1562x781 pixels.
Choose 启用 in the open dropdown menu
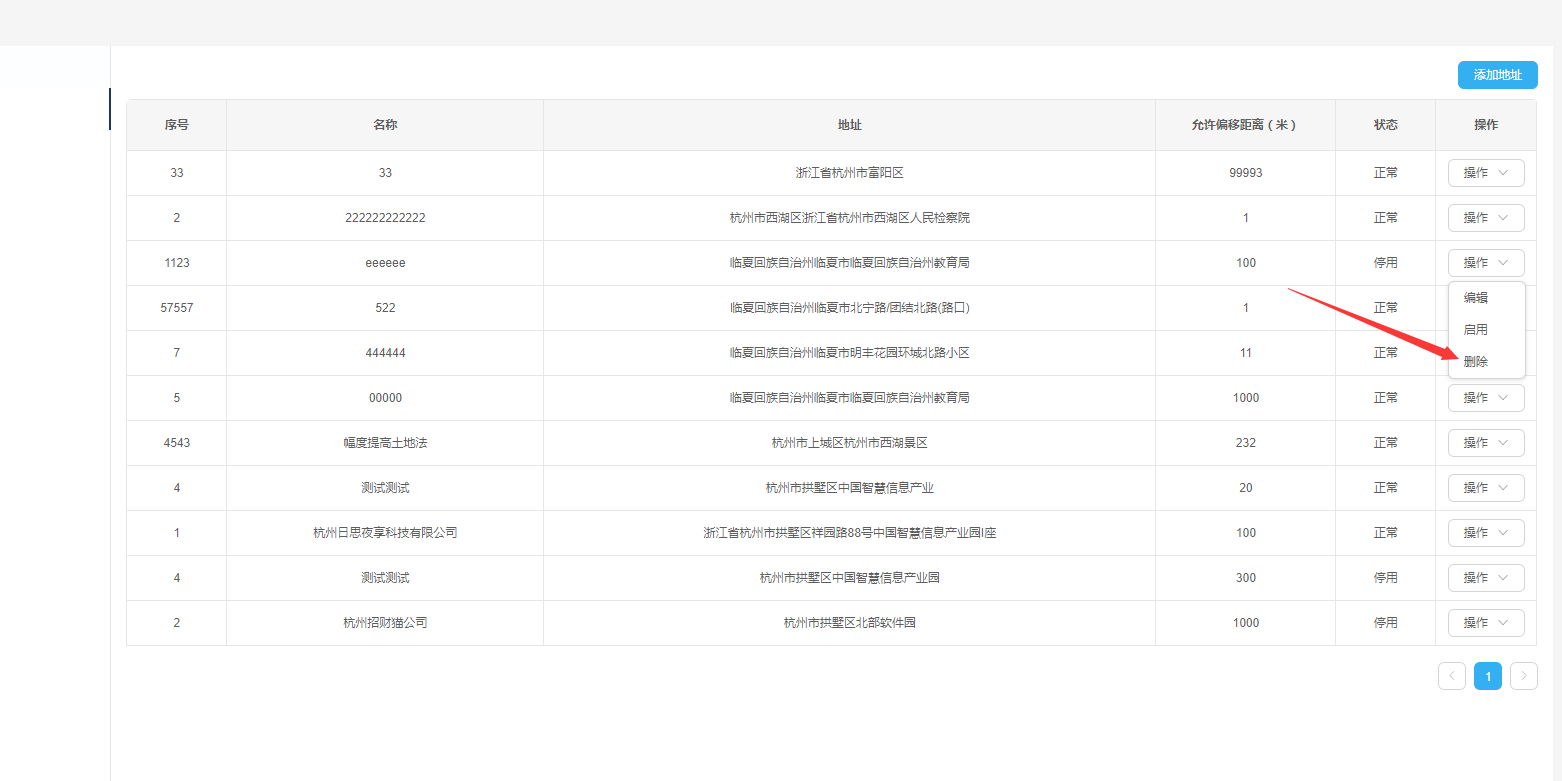pyautogui.click(x=1476, y=330)
